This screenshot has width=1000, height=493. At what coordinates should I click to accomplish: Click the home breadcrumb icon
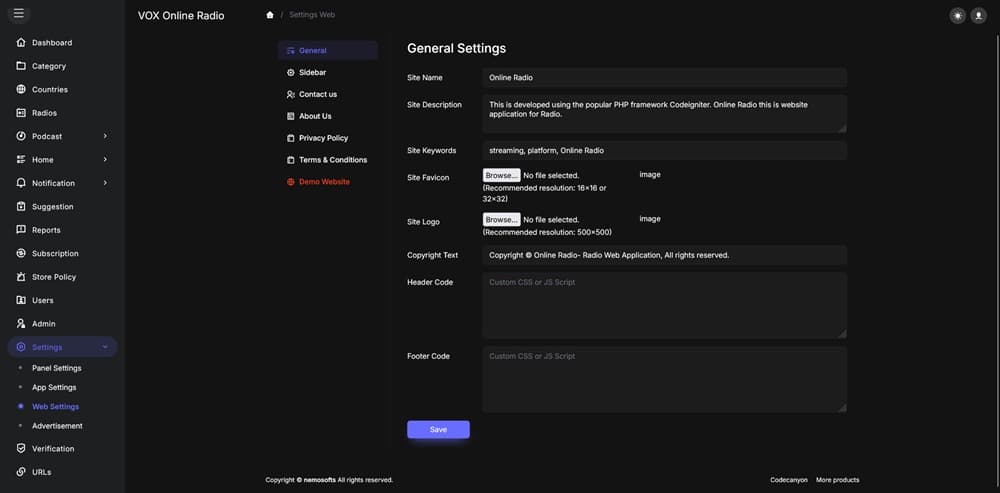click(270, 15)
